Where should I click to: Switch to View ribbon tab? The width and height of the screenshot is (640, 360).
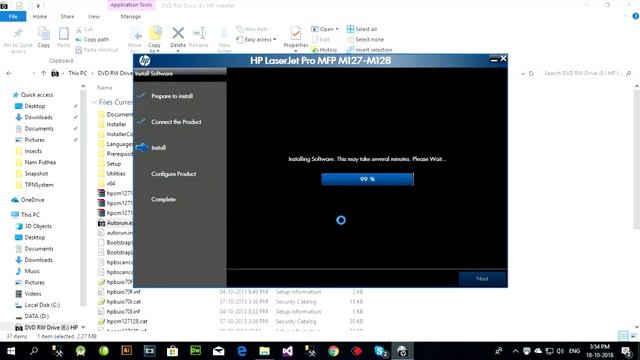coord(93,16)
